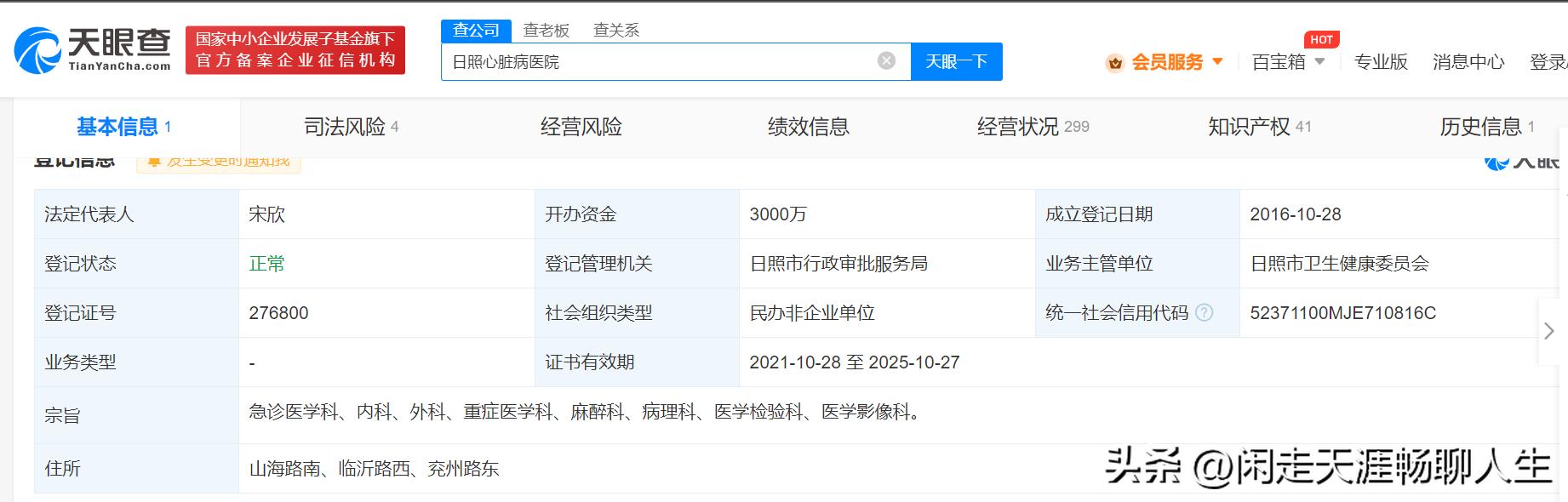Click credit code 52371100MJE710816C
Image resolution: width=1568 pixels, height=502 pixels.
pyautogui.click(x=1342, y=313)
